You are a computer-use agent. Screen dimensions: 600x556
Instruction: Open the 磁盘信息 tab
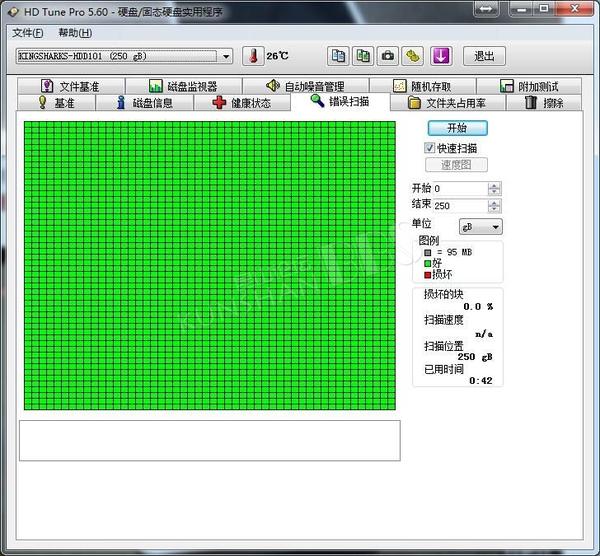click(x=145, y=103)
